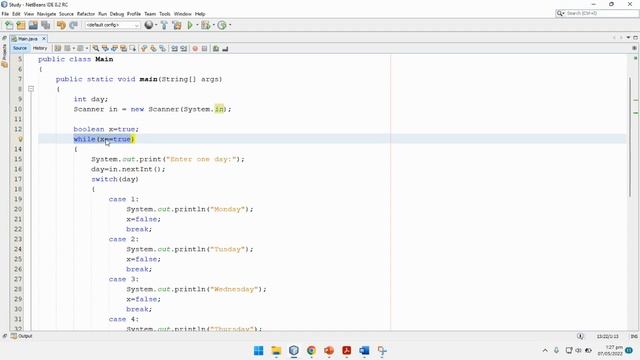640x360 pixels.
Task: Open the default config combo box
Action: (x=112, y=25)
